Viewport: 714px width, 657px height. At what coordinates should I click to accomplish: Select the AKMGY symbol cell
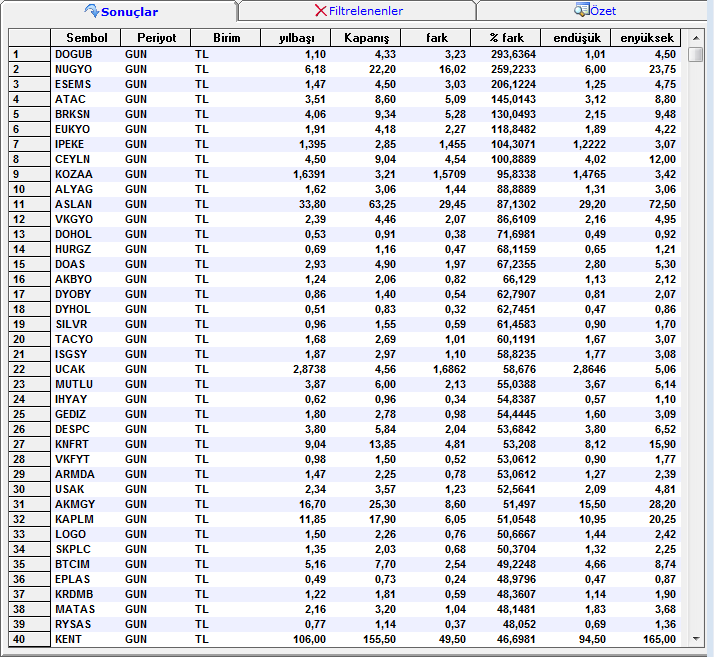click(x=86, y=504)
